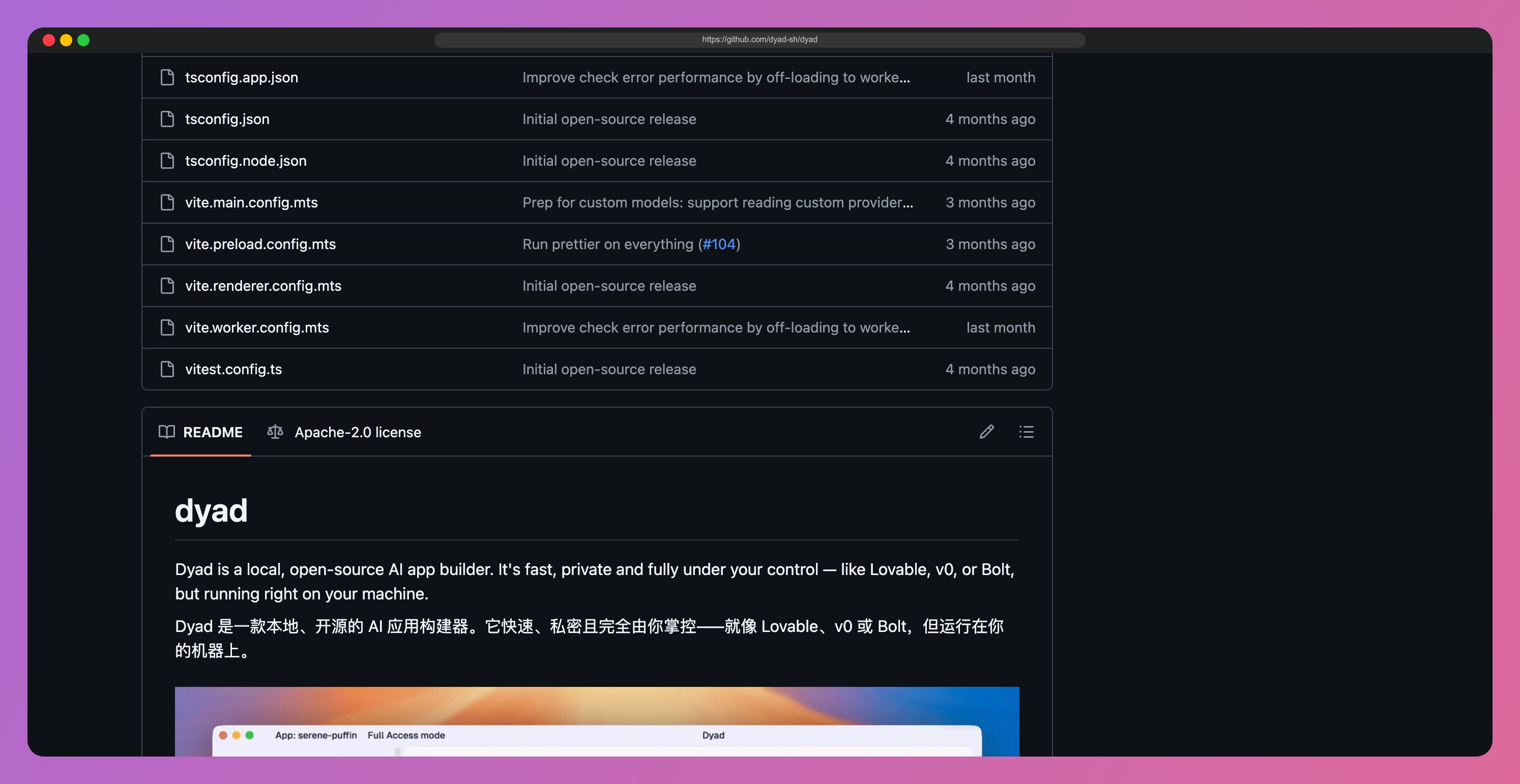Open vite.main.config.mts file
The width and height of the screenshot is (1520, 784).
pyautogui.click(x=251, y=202)
